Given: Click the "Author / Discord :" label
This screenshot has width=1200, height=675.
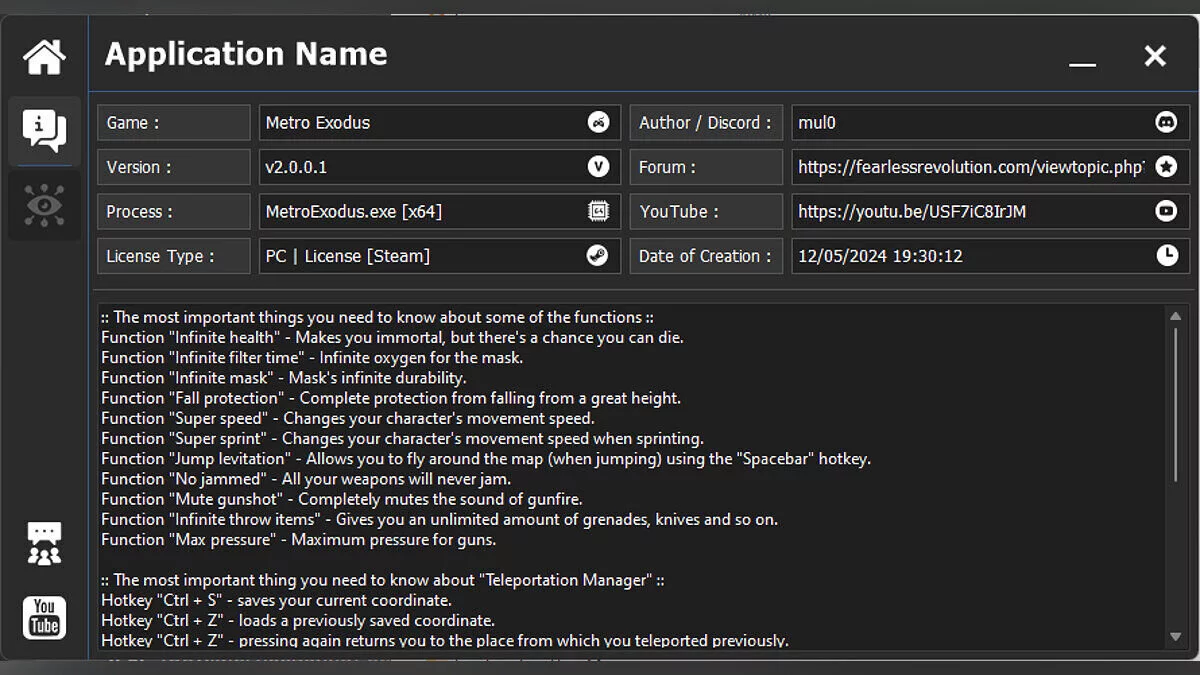Looking at the screenshot, I should [x=705, y=123].
